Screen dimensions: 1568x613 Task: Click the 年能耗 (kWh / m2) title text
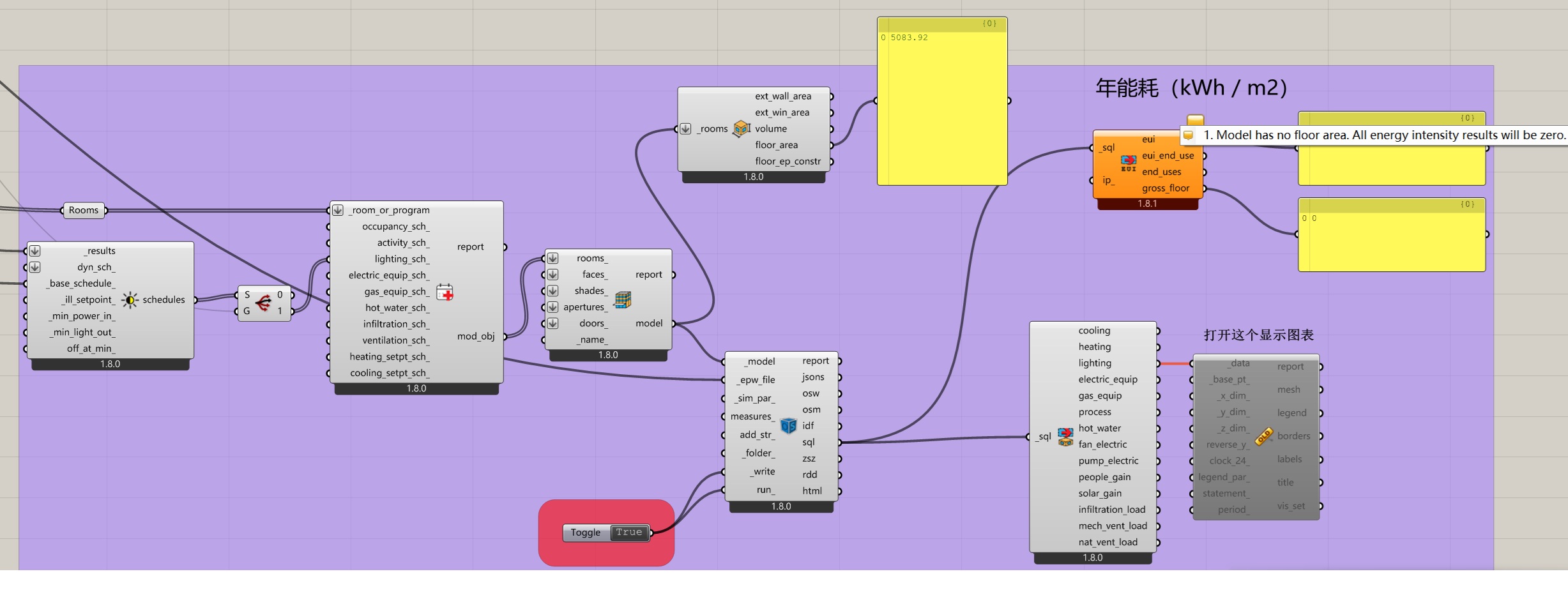[1191, 87]
